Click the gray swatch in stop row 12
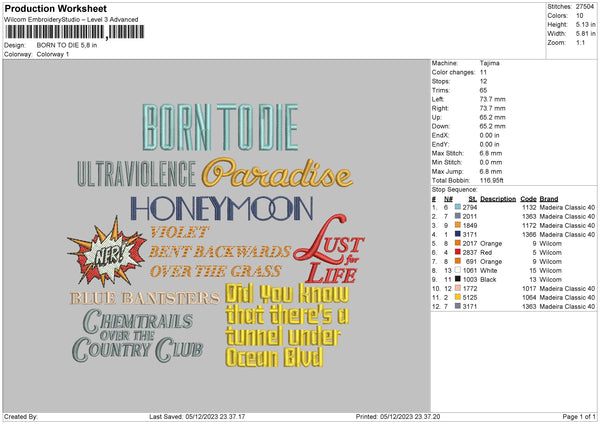This screenshot has width=600, height=424. click(x=458, y=306)
